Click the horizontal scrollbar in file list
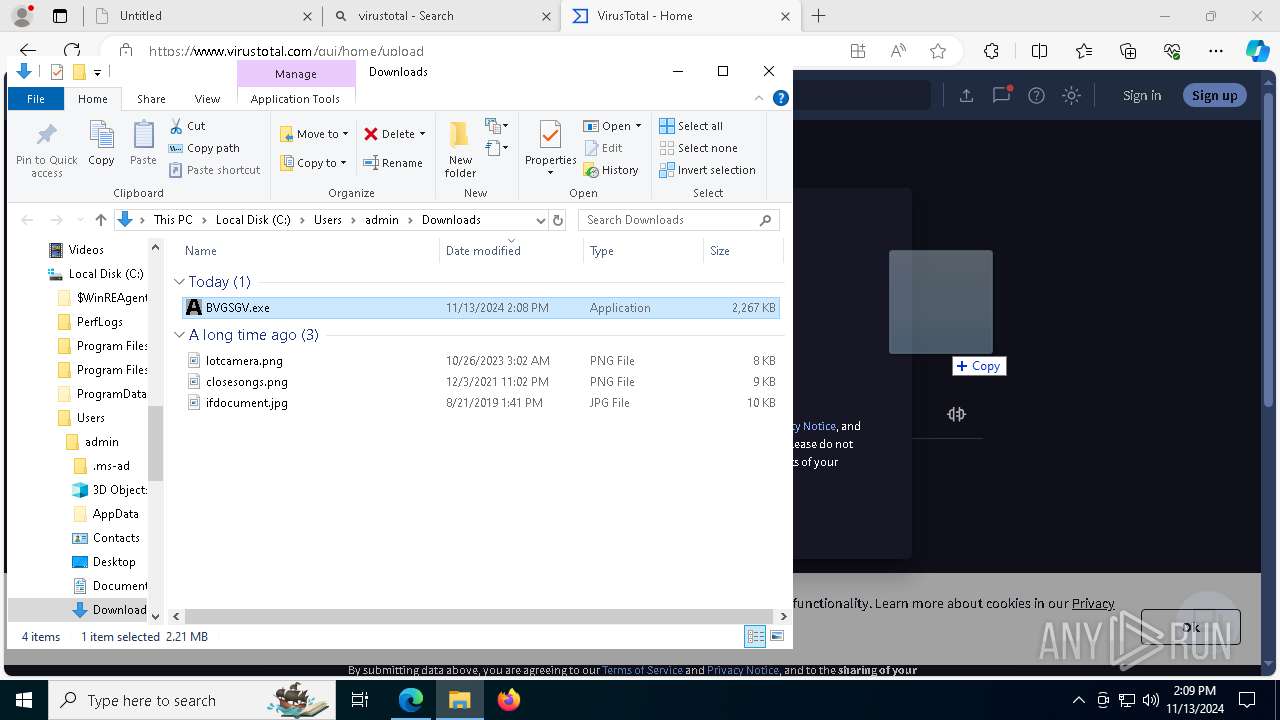 click(x=480, y=617)
